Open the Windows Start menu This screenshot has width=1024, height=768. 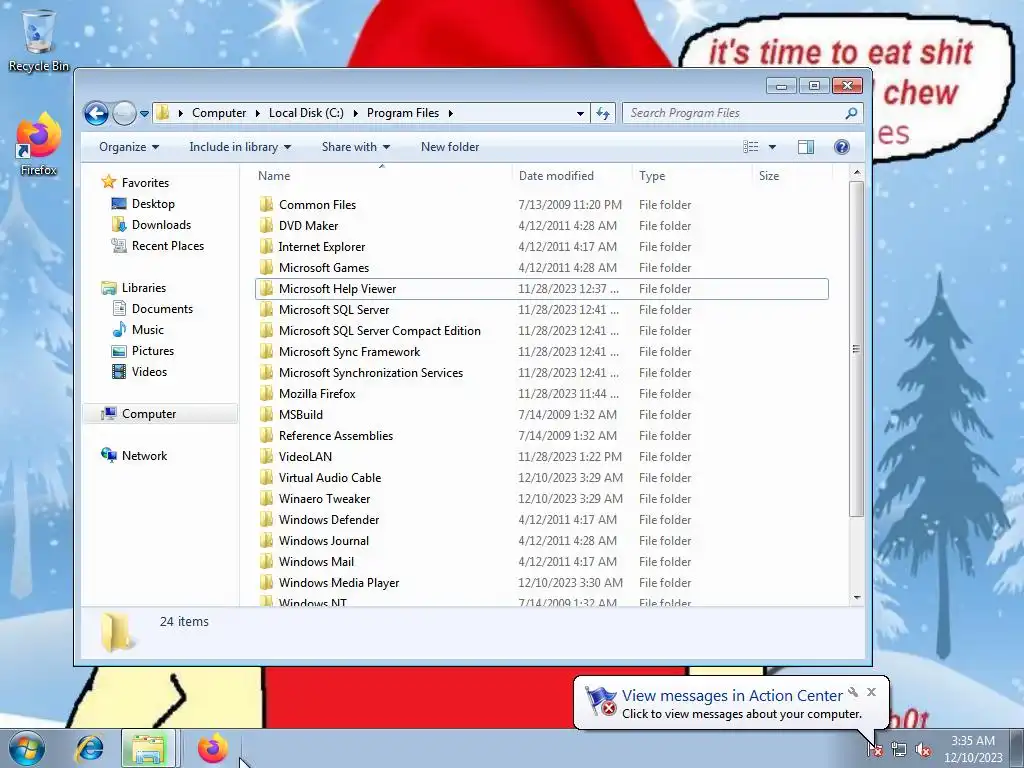click(26, 748)
